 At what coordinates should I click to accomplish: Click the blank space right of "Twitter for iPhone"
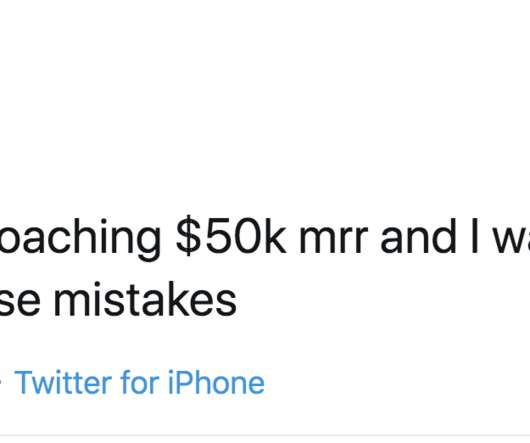(395, 383)
